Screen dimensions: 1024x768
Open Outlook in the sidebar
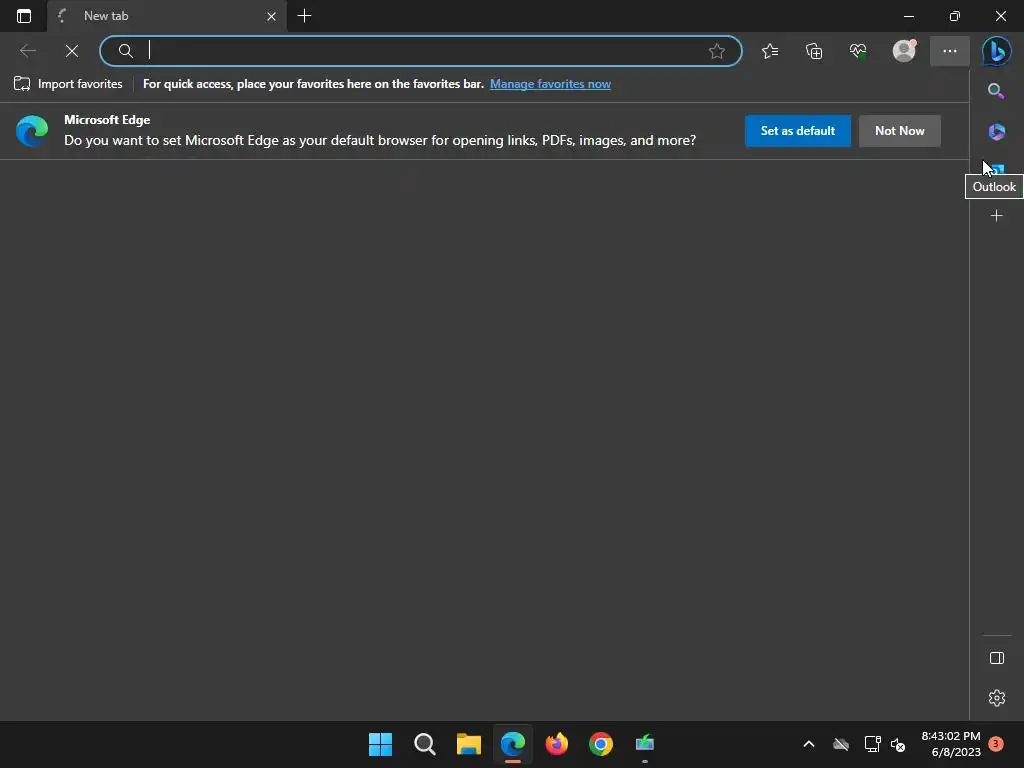997,170
